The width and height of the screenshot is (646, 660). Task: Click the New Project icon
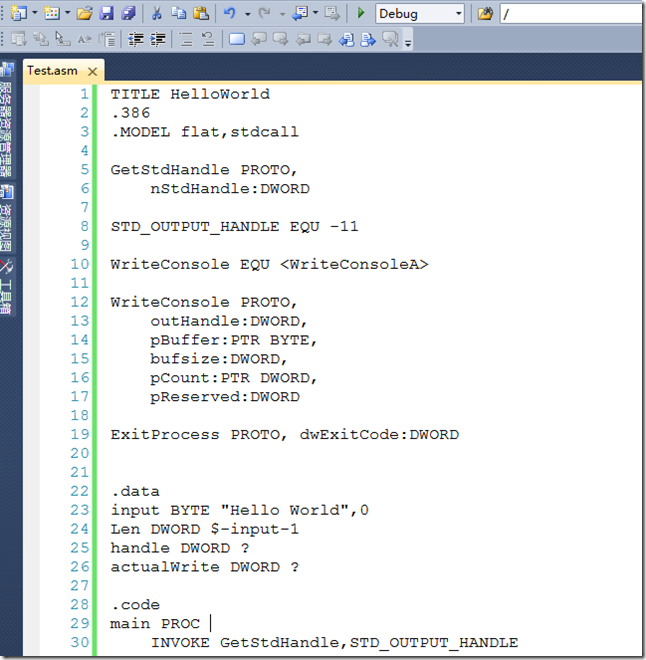[x=19, y=13]
